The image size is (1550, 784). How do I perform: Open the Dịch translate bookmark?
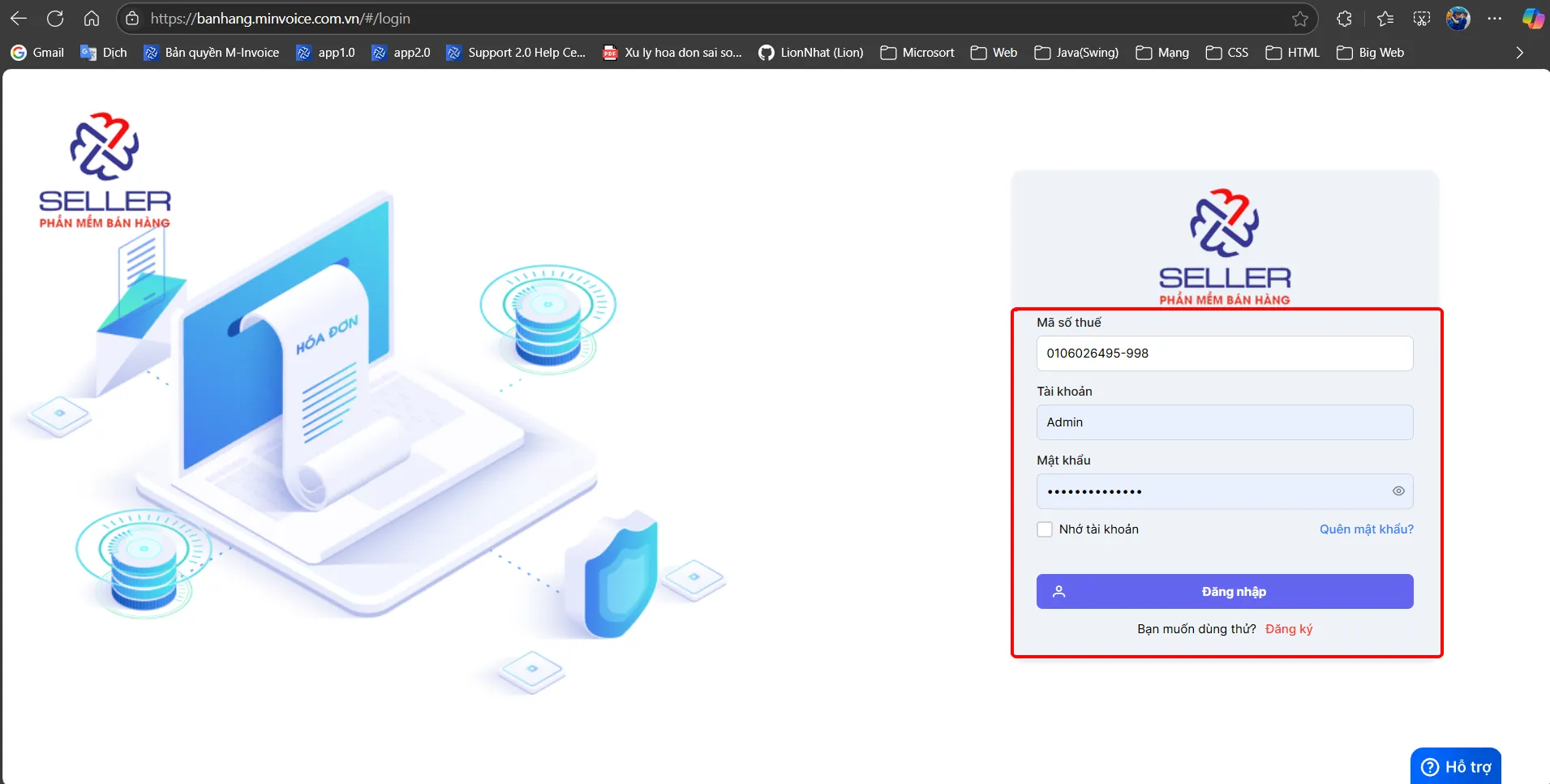click(x=104, y=53)
